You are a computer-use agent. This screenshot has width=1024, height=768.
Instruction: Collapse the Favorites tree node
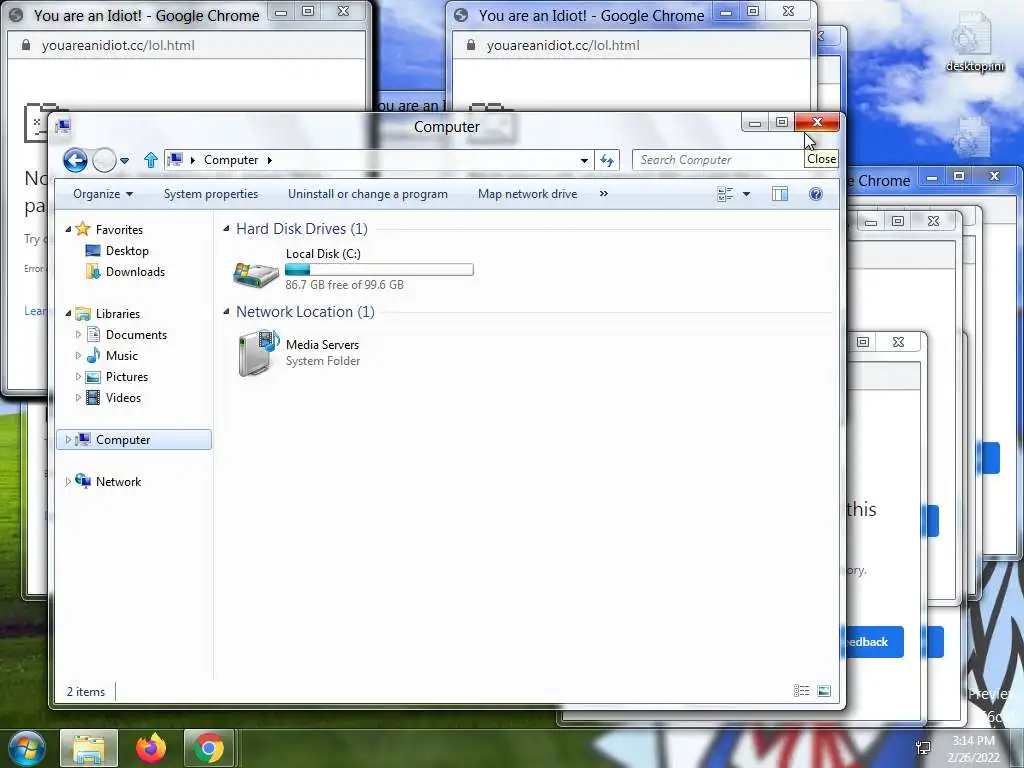tap(68, 229)
